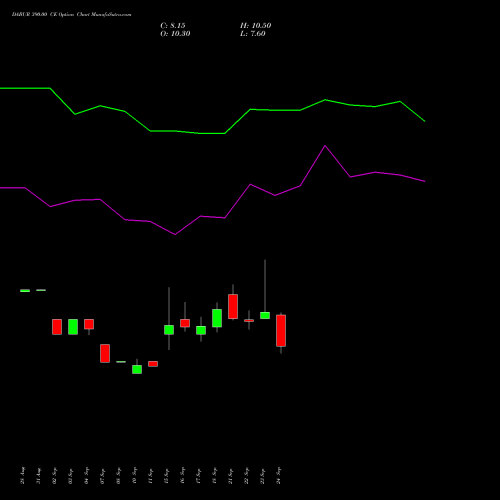500x500 pixels.
Task: Click the open value O: 10.30
Action: pos(175,34)
